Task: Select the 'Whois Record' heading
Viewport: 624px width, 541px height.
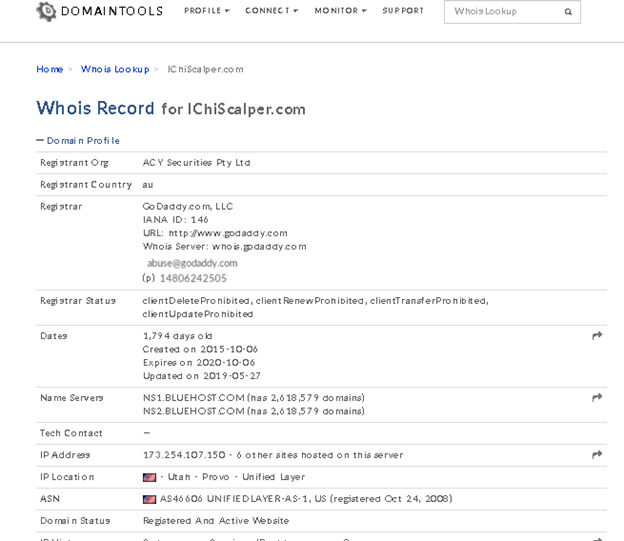Action: pos(96,108)
